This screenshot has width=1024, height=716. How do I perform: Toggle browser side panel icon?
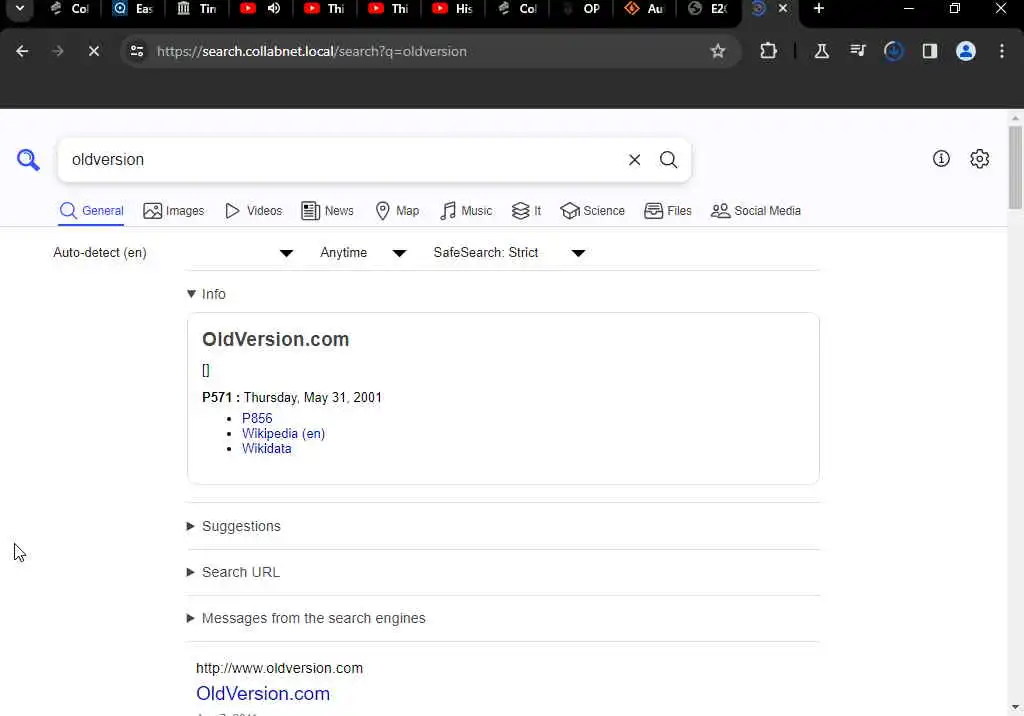pyautogui.click(x=929, y=51)
